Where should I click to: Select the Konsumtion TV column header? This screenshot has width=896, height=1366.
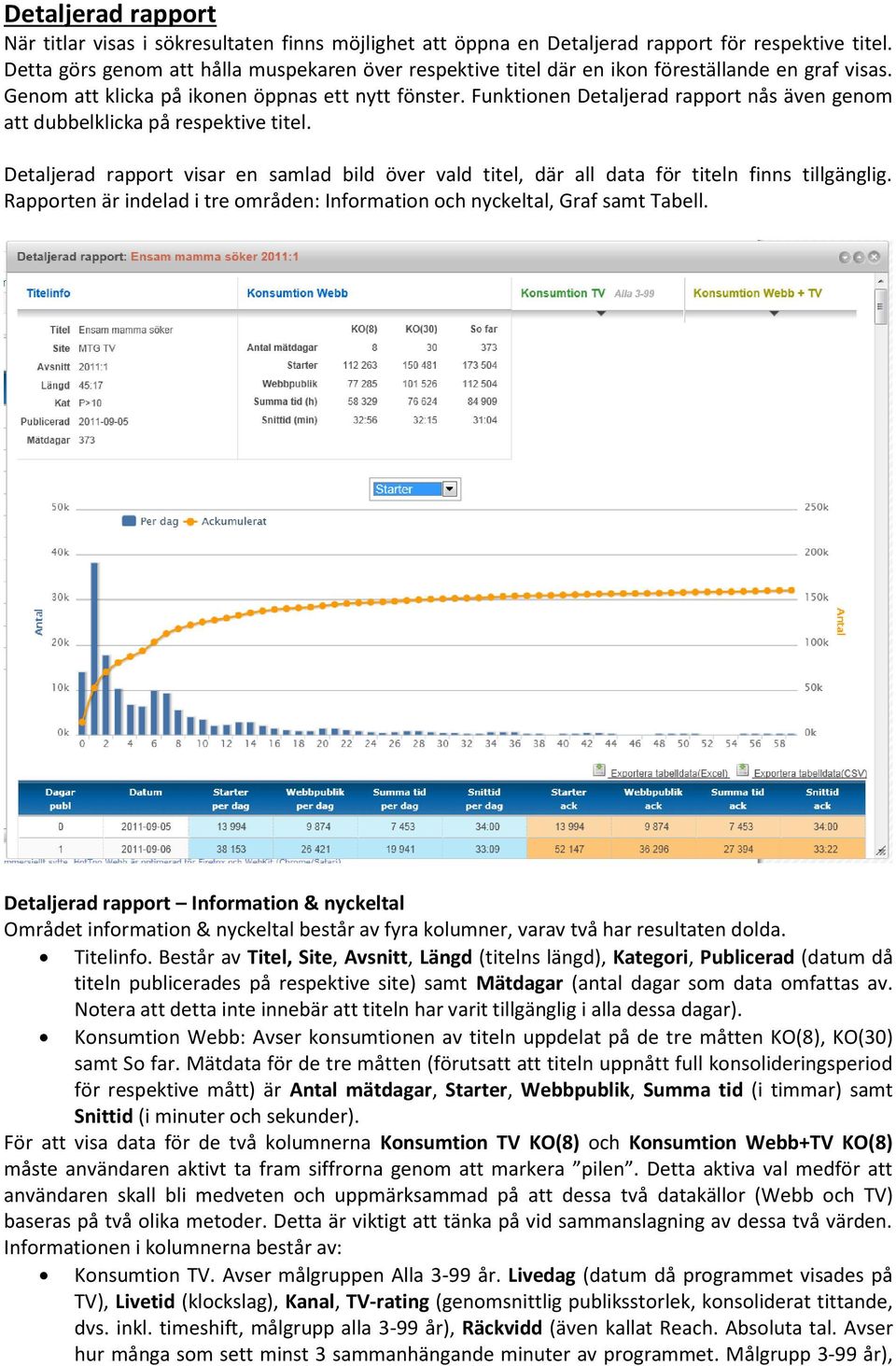coord(563,293)
